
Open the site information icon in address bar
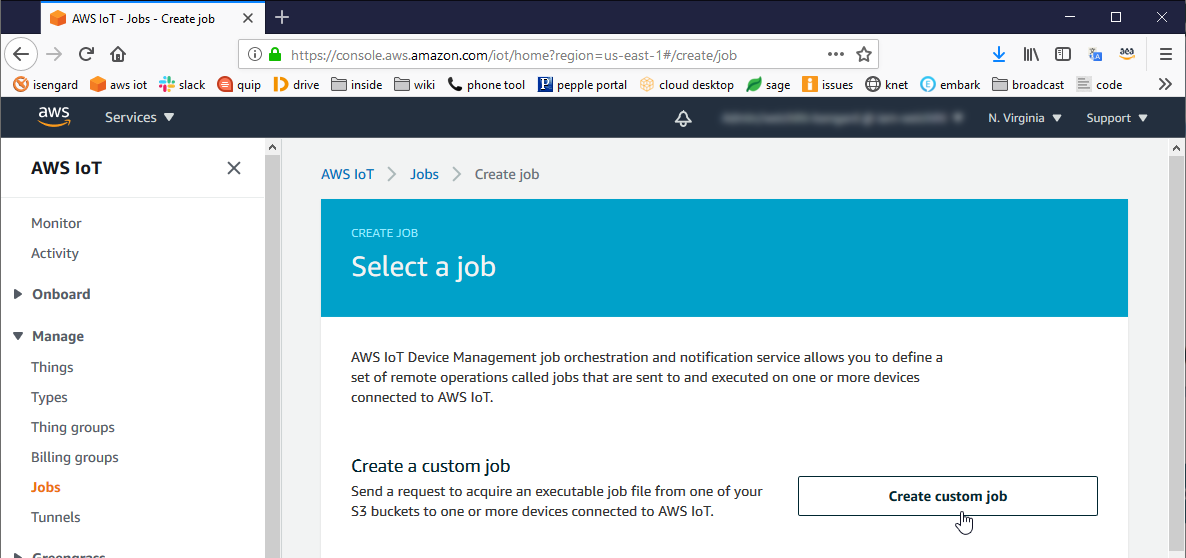click(x=255, y=54)
